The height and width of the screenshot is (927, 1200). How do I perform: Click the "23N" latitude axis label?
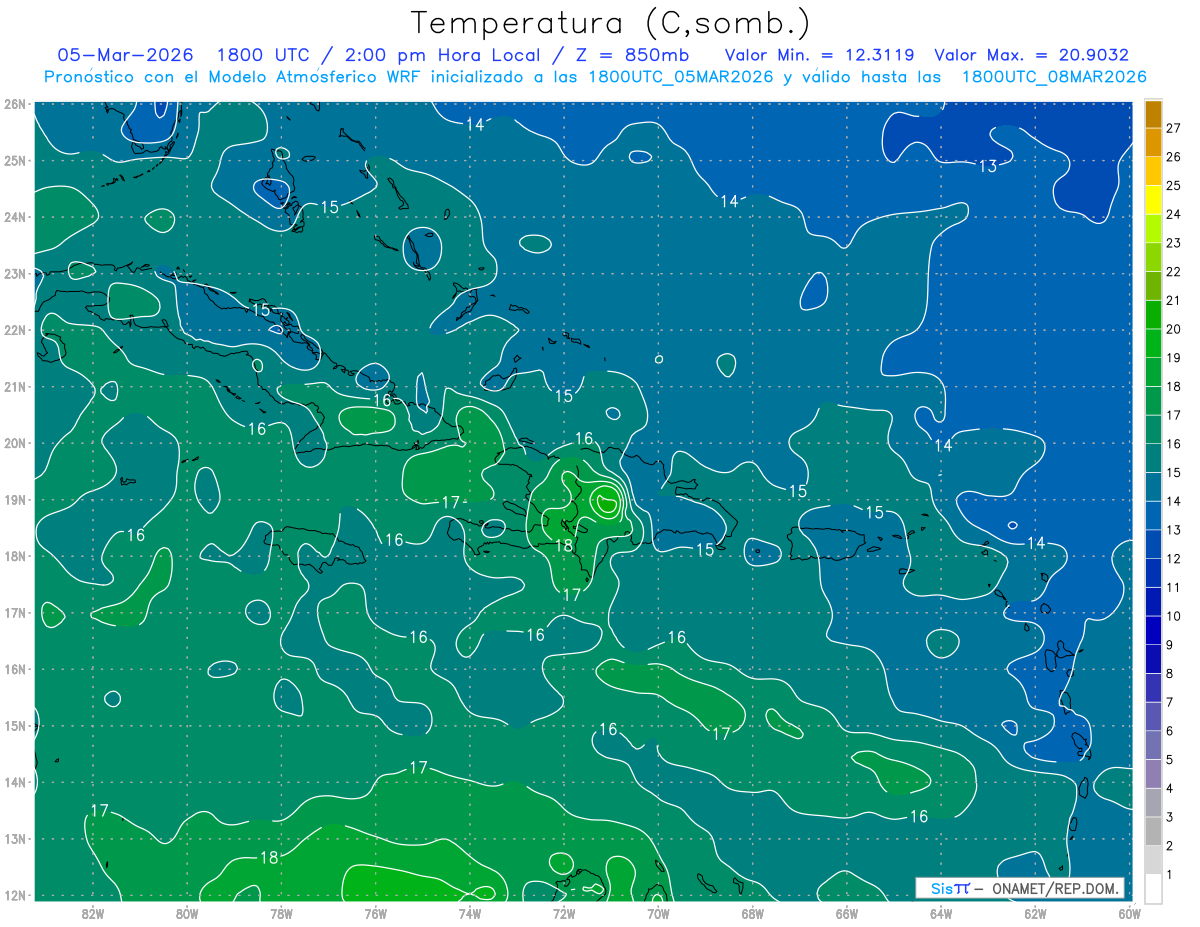tap(14, 274)
